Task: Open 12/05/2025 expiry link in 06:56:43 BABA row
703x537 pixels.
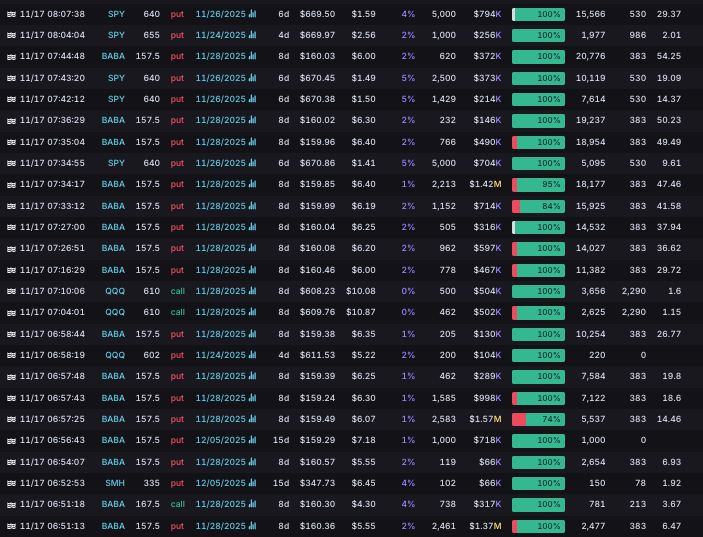Action: [x=221, y=440]
